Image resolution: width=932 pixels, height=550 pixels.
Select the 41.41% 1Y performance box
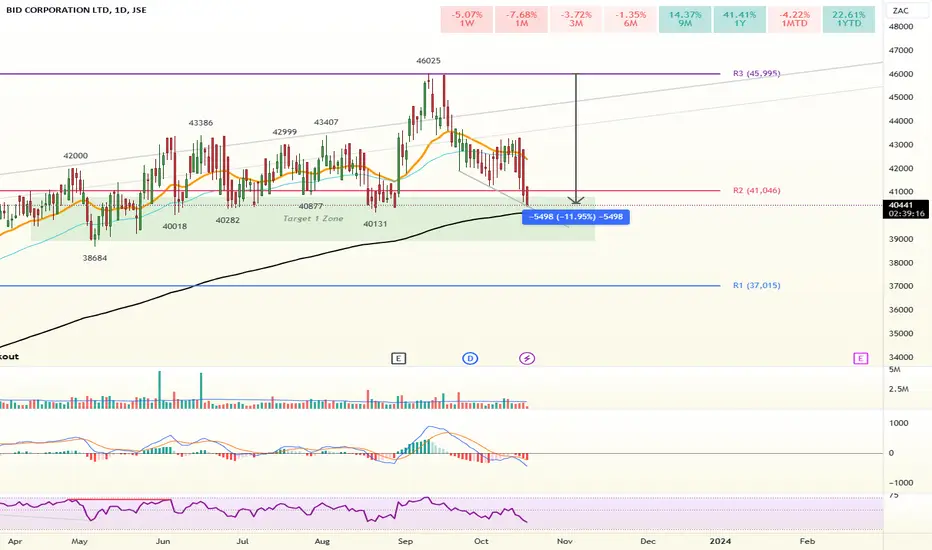tap(739, 19)
